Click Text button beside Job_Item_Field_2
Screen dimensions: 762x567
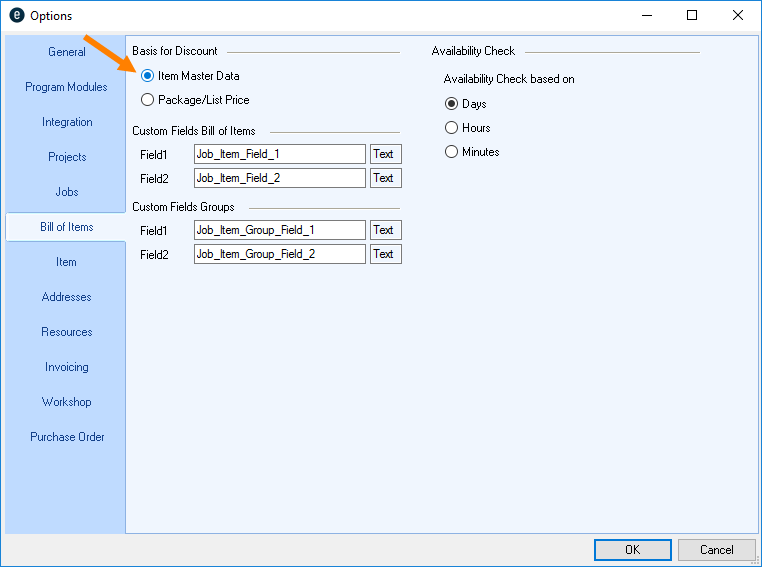(x=384, y=178)
